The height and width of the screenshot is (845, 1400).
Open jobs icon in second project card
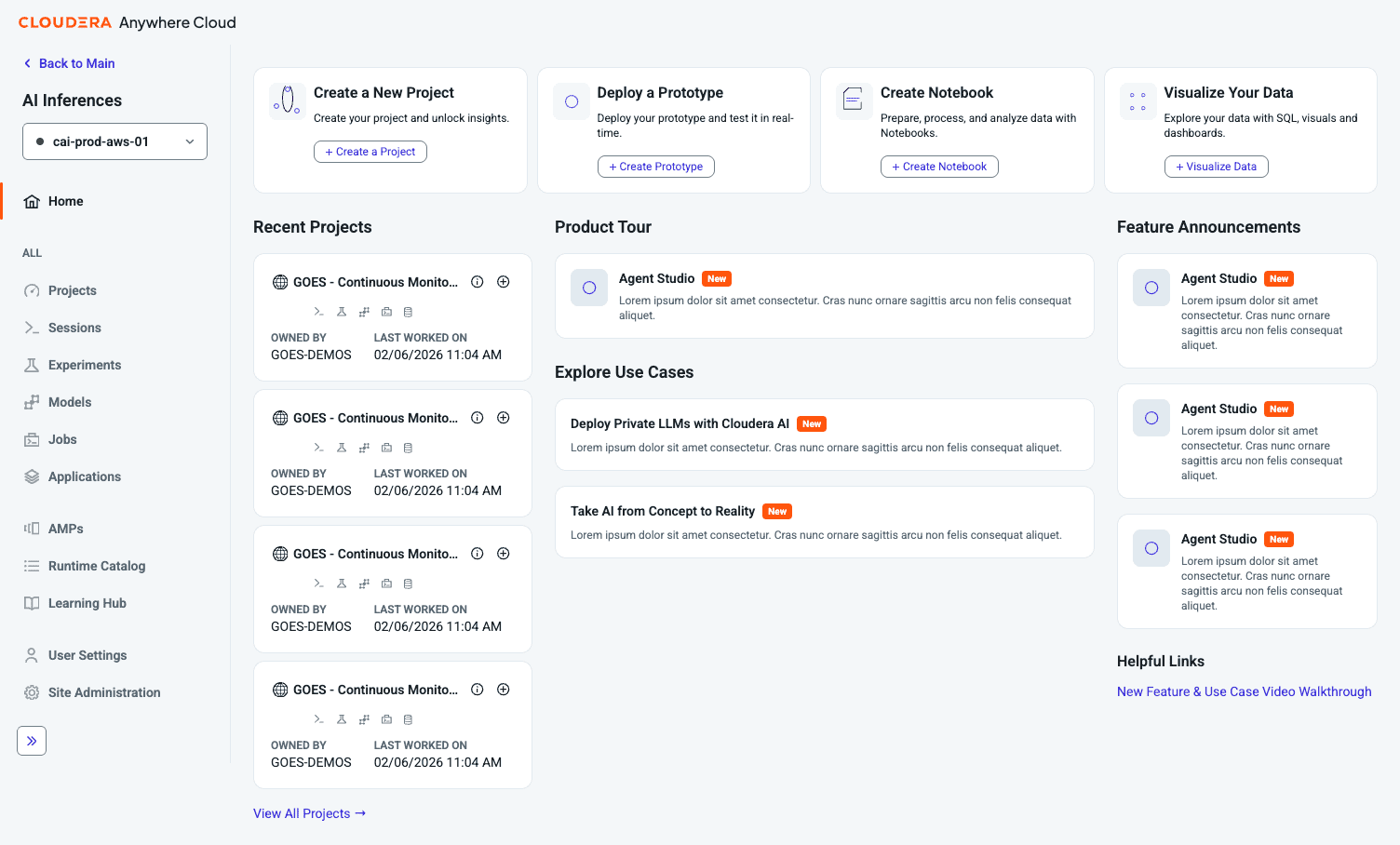tap(386, 448)
